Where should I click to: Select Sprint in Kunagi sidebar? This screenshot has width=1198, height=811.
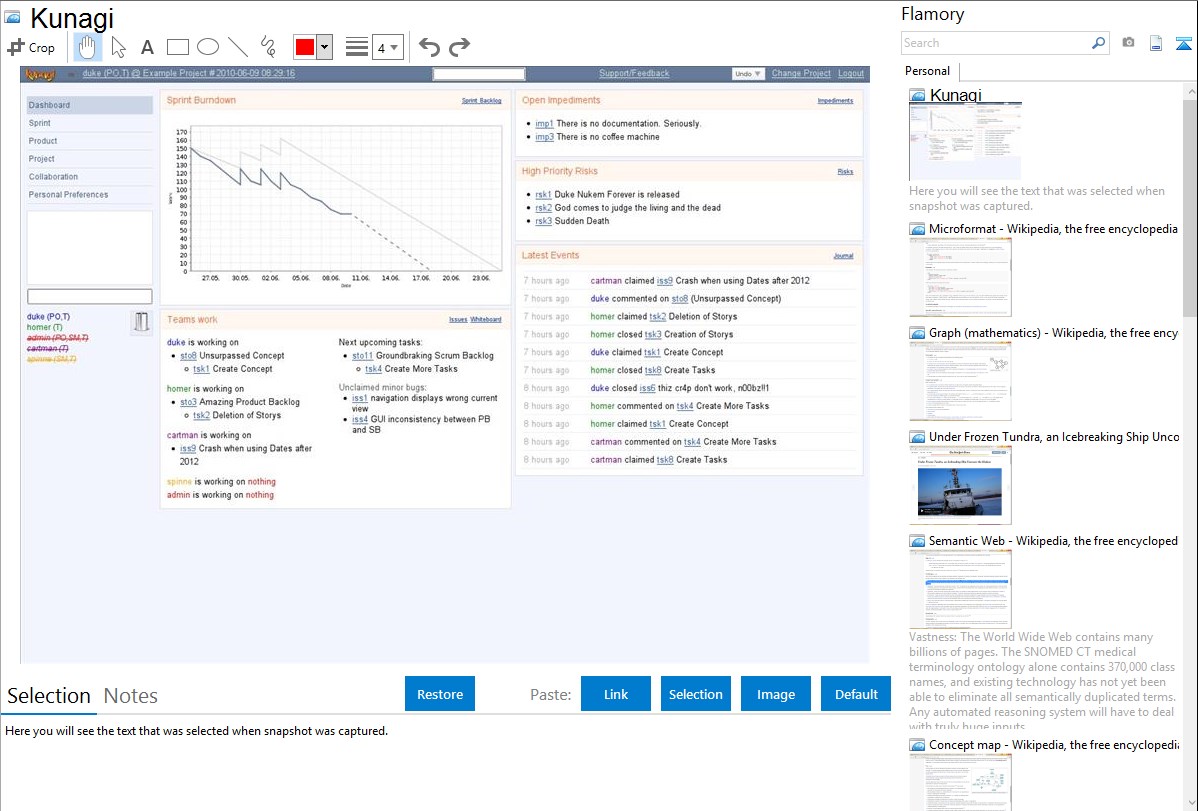tap(89, 123)
